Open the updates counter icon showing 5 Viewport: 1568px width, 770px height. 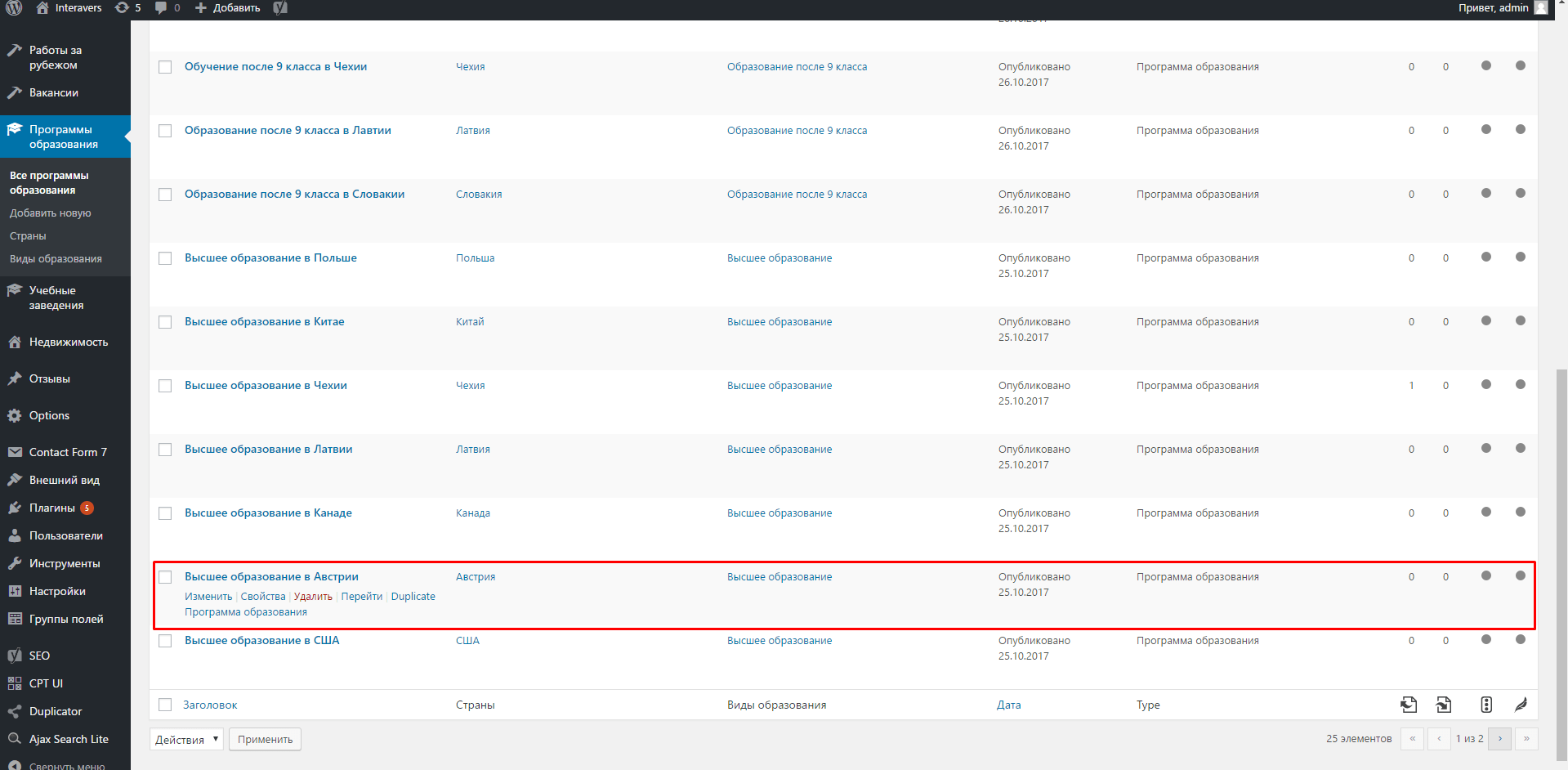click(x=127, y=7)
